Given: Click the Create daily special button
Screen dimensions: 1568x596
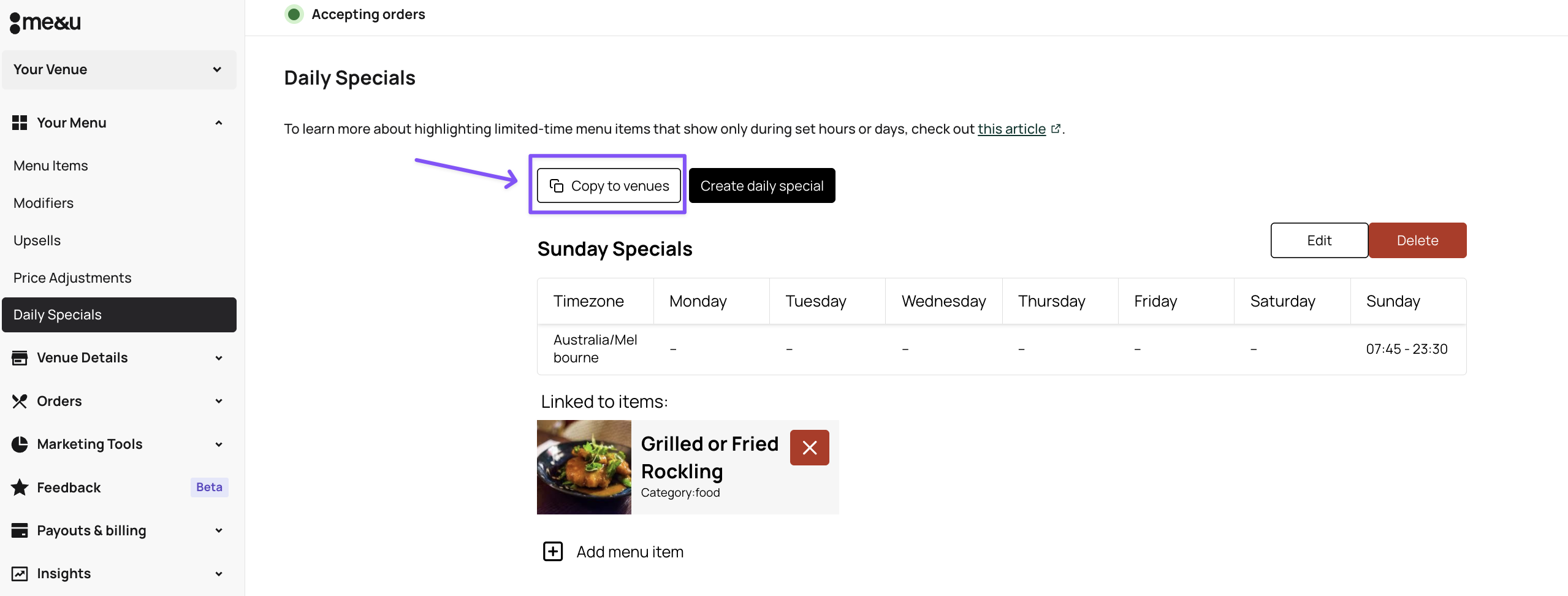Looking at the screenshot, I should click(x=761, y=185).
